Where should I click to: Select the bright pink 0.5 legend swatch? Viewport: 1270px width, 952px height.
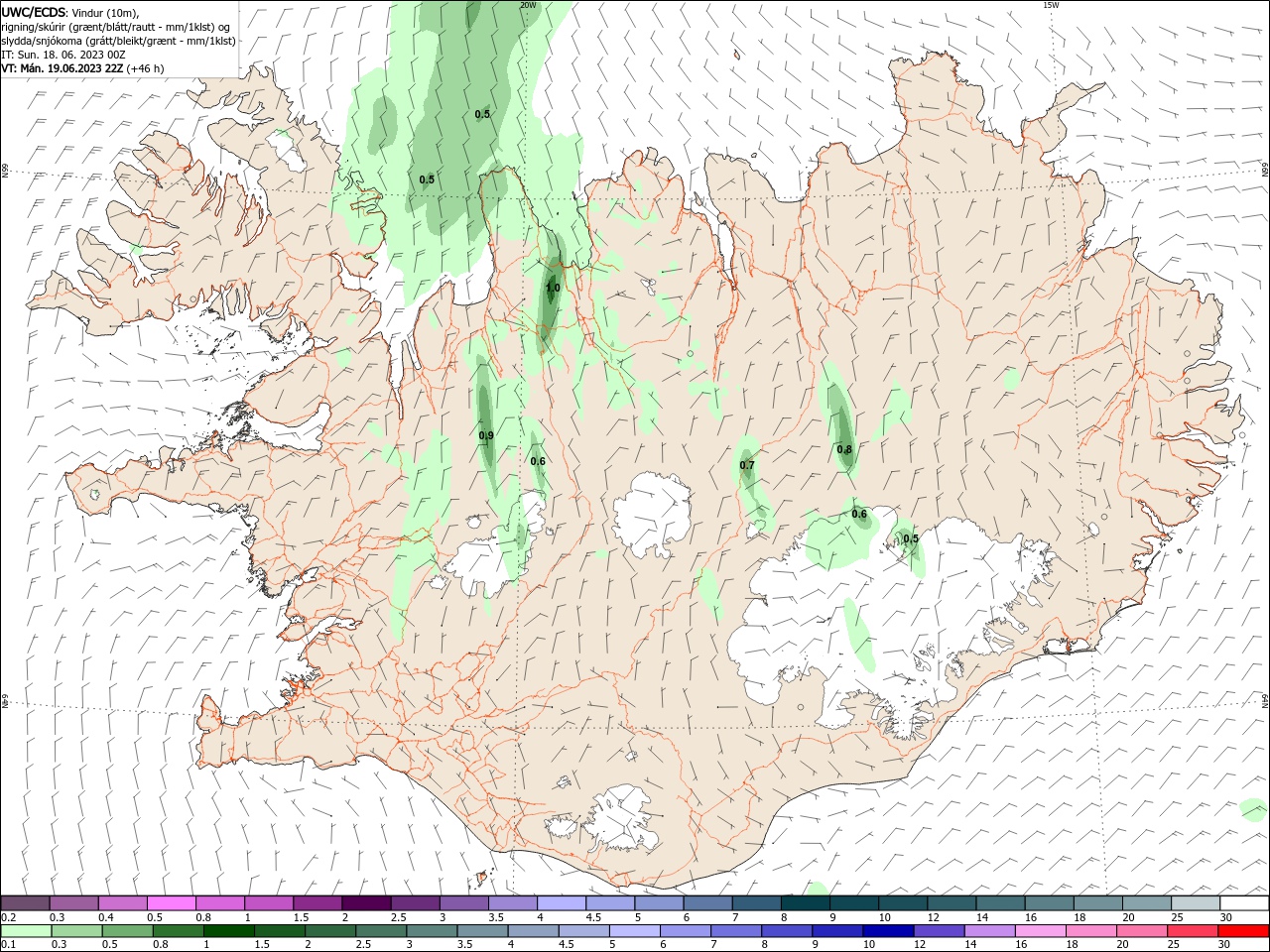(x=172, y=903)
